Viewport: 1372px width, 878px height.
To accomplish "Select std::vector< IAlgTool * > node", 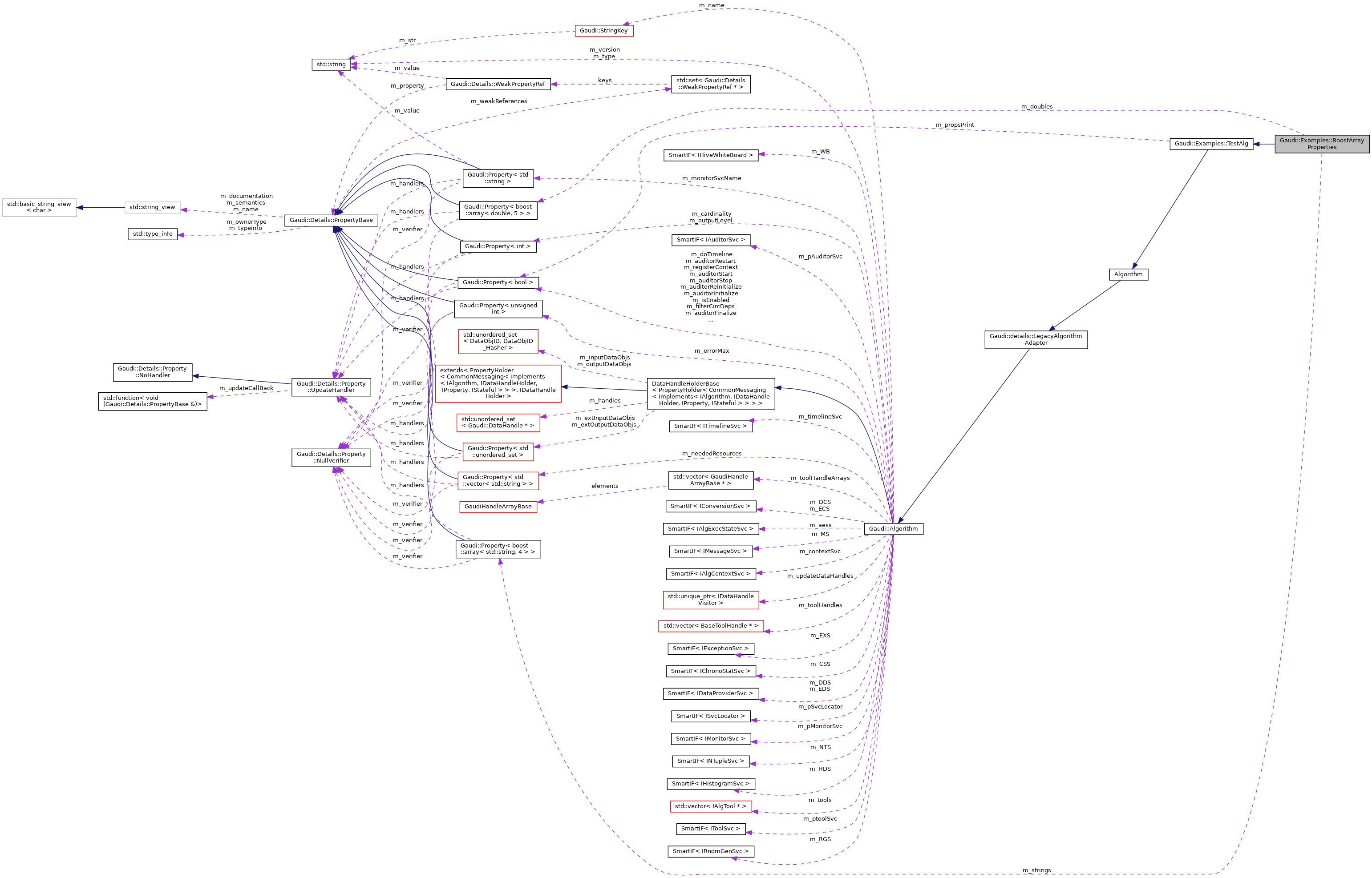I will click(711, 807).
